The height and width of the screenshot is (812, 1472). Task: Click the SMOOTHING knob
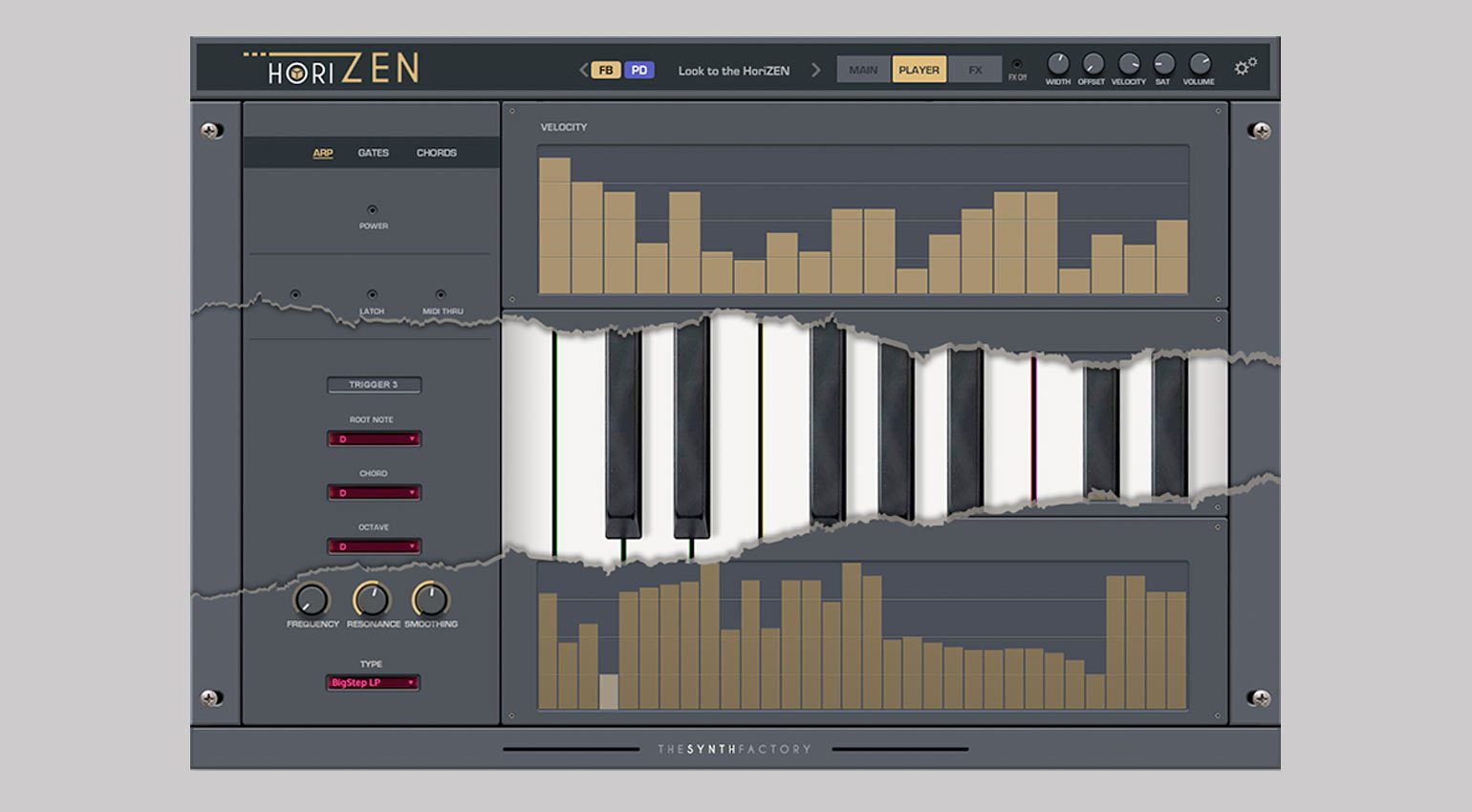(430, 600)
